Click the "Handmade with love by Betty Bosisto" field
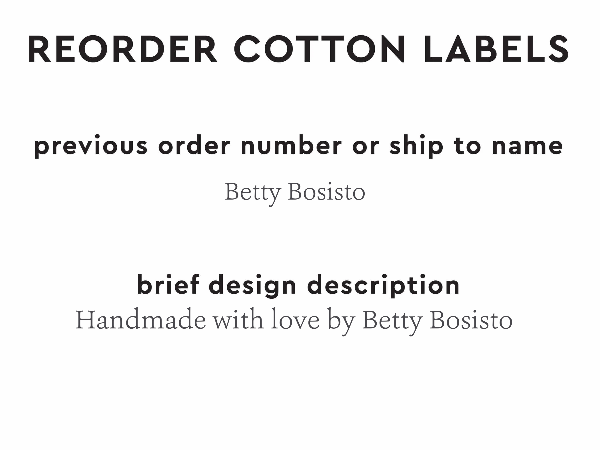The width and height of the screenshot is (600, 450). (x=294, y=321)
